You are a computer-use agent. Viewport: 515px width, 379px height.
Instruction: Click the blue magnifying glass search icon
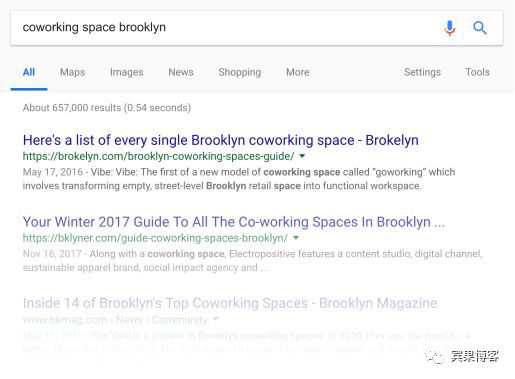pos(480,28)
